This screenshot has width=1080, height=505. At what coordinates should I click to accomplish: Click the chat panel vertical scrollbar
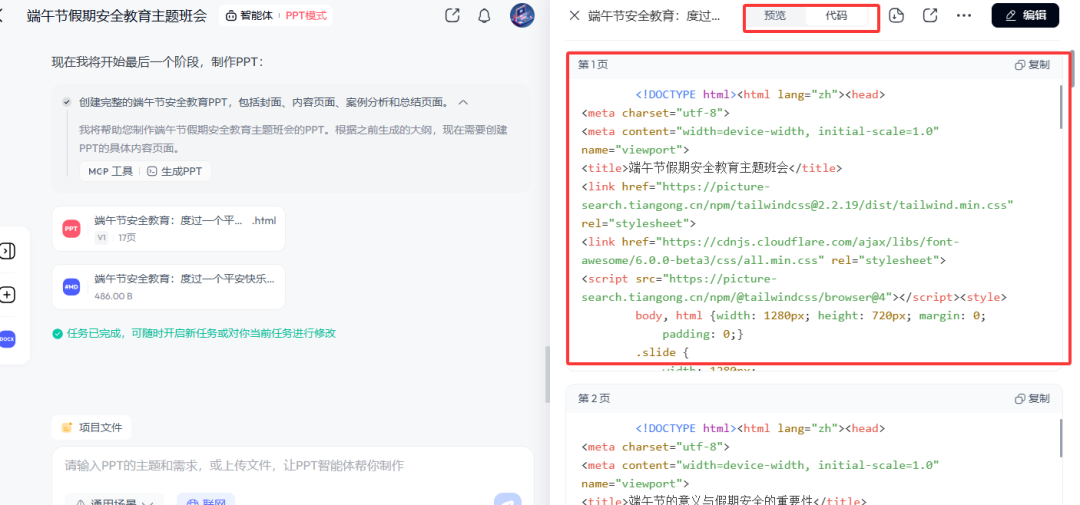546,373
